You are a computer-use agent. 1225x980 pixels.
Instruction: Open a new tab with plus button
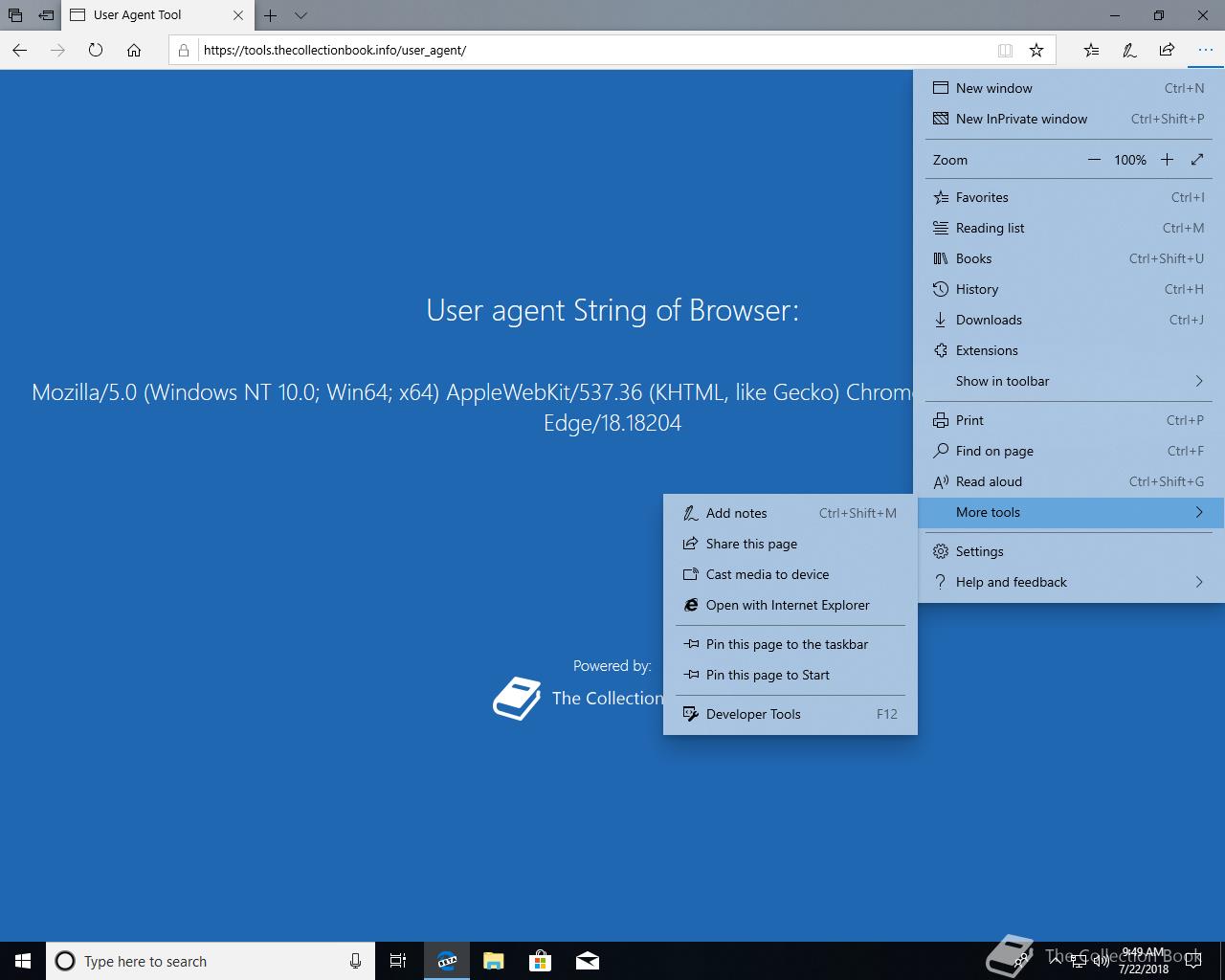click(271, 15)
